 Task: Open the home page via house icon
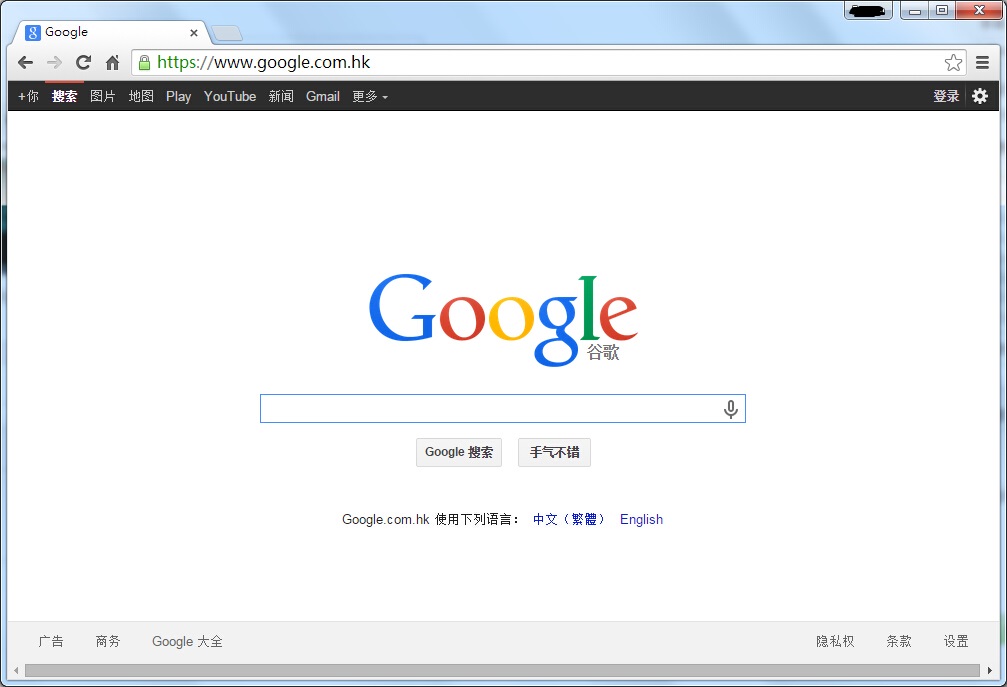112,62
